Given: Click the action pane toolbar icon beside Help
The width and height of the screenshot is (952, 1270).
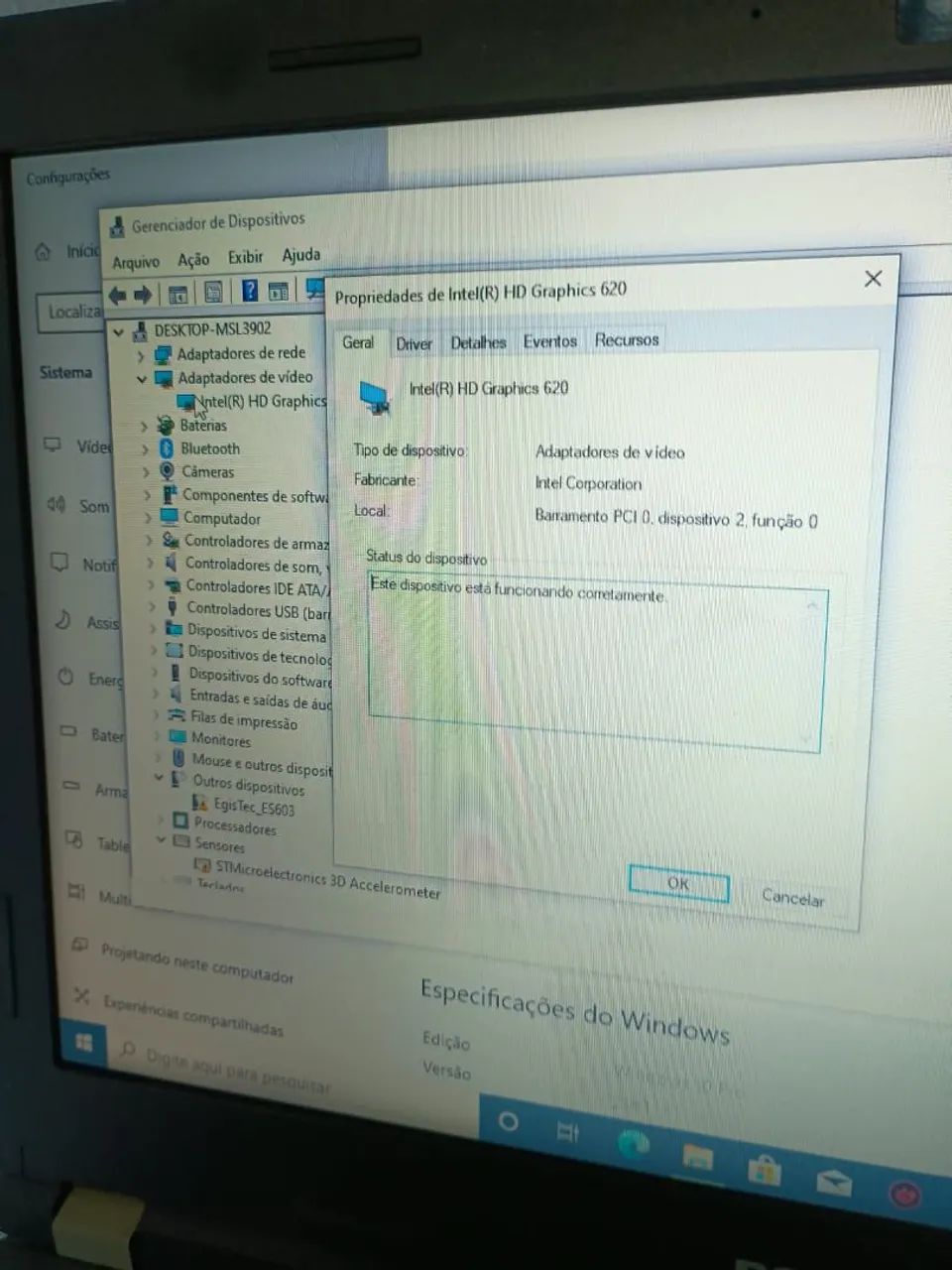Looking at the screenshot, I should tap(279, 291).
